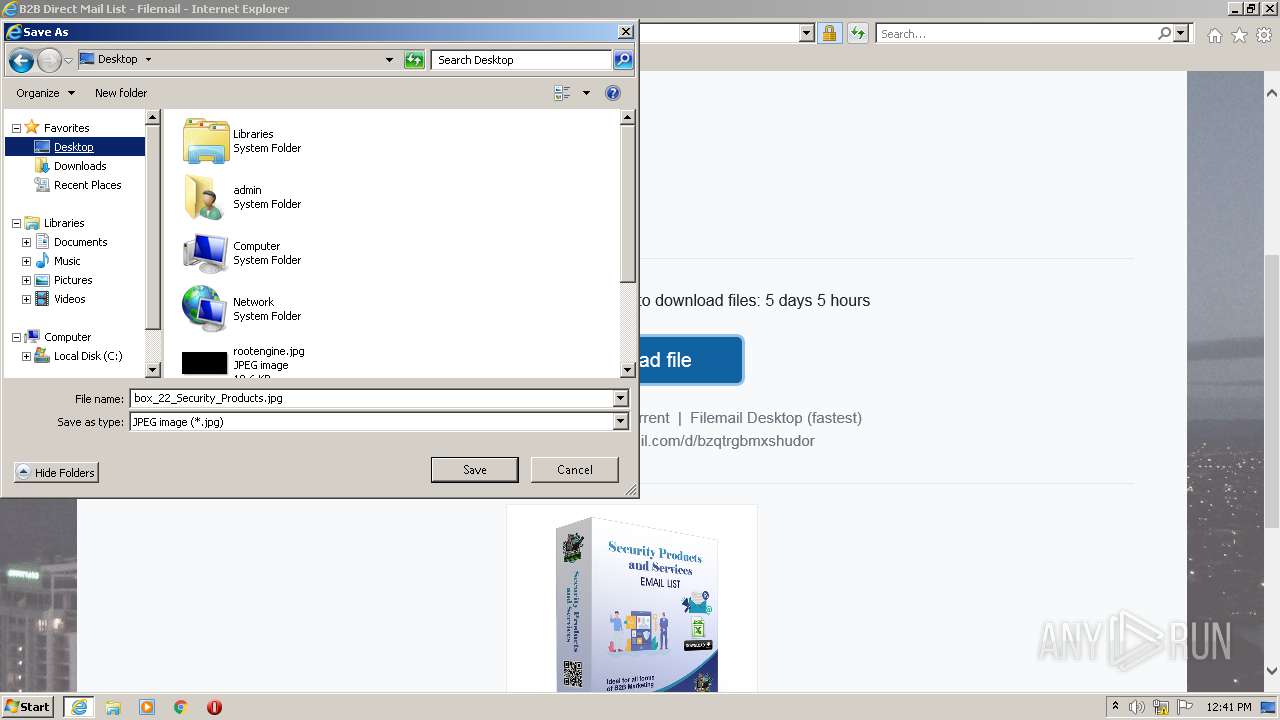This screenshot has width=1280, height=720.
Task: Open media player taskbar icon
Action: (x=147, y=707)
